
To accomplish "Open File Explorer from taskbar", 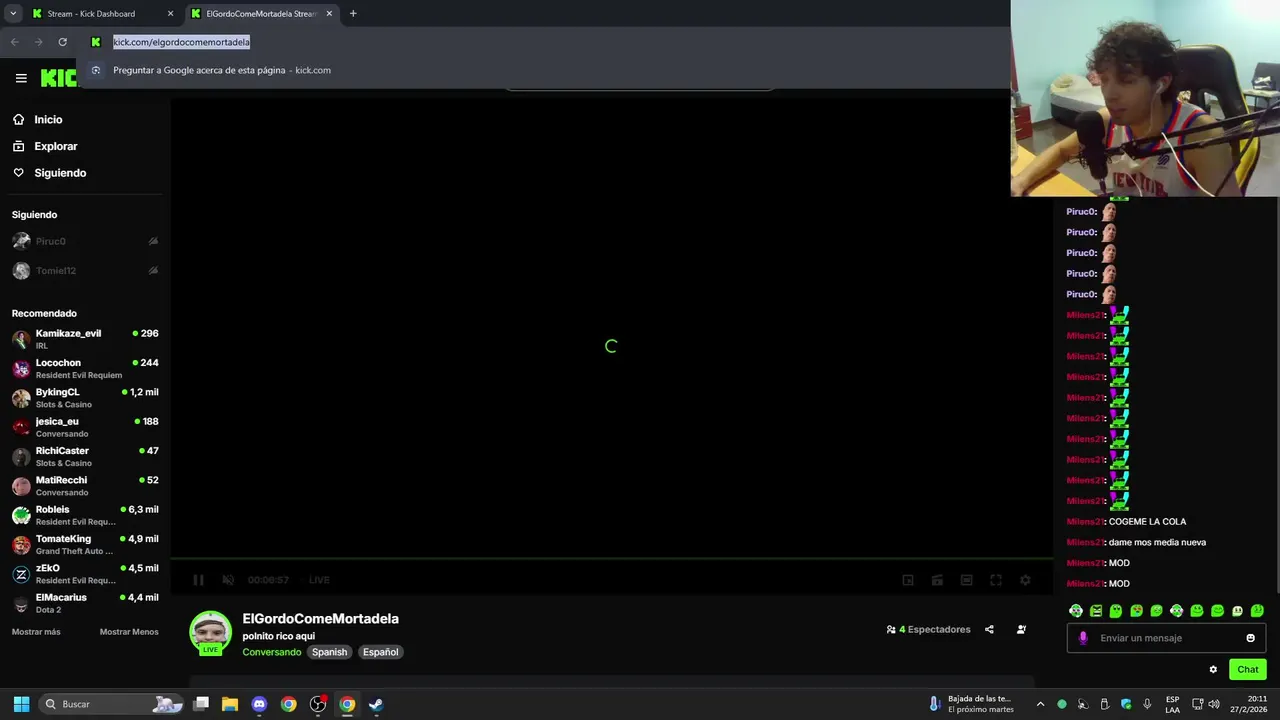I will [230, 704].
